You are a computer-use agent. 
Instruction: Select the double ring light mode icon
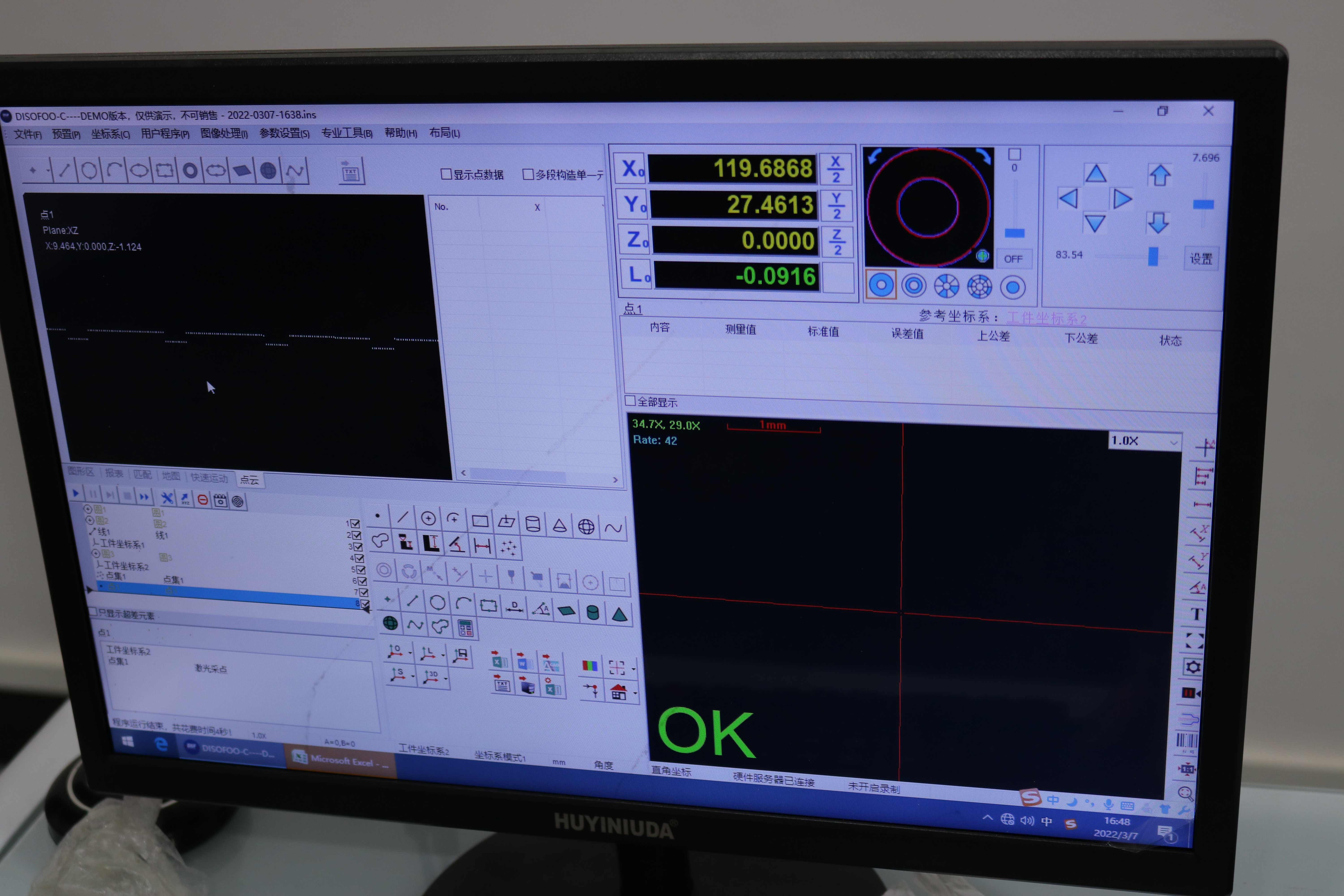914,285
